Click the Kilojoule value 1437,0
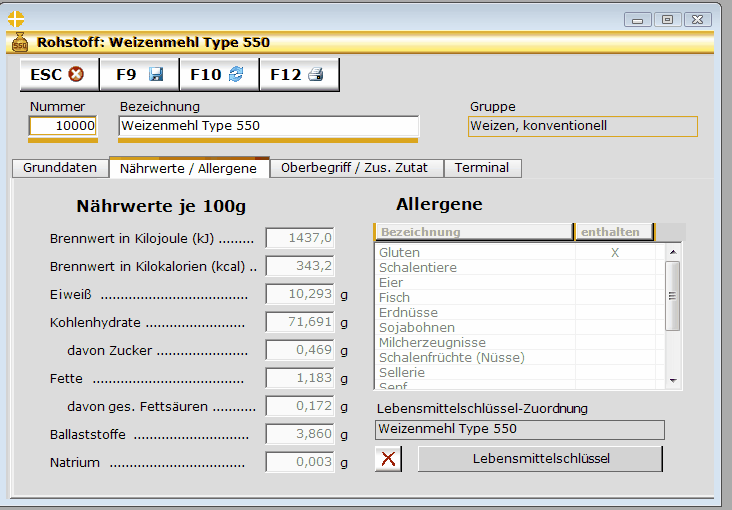The height and width of the screenshot is (510, 732). [300, 238]
